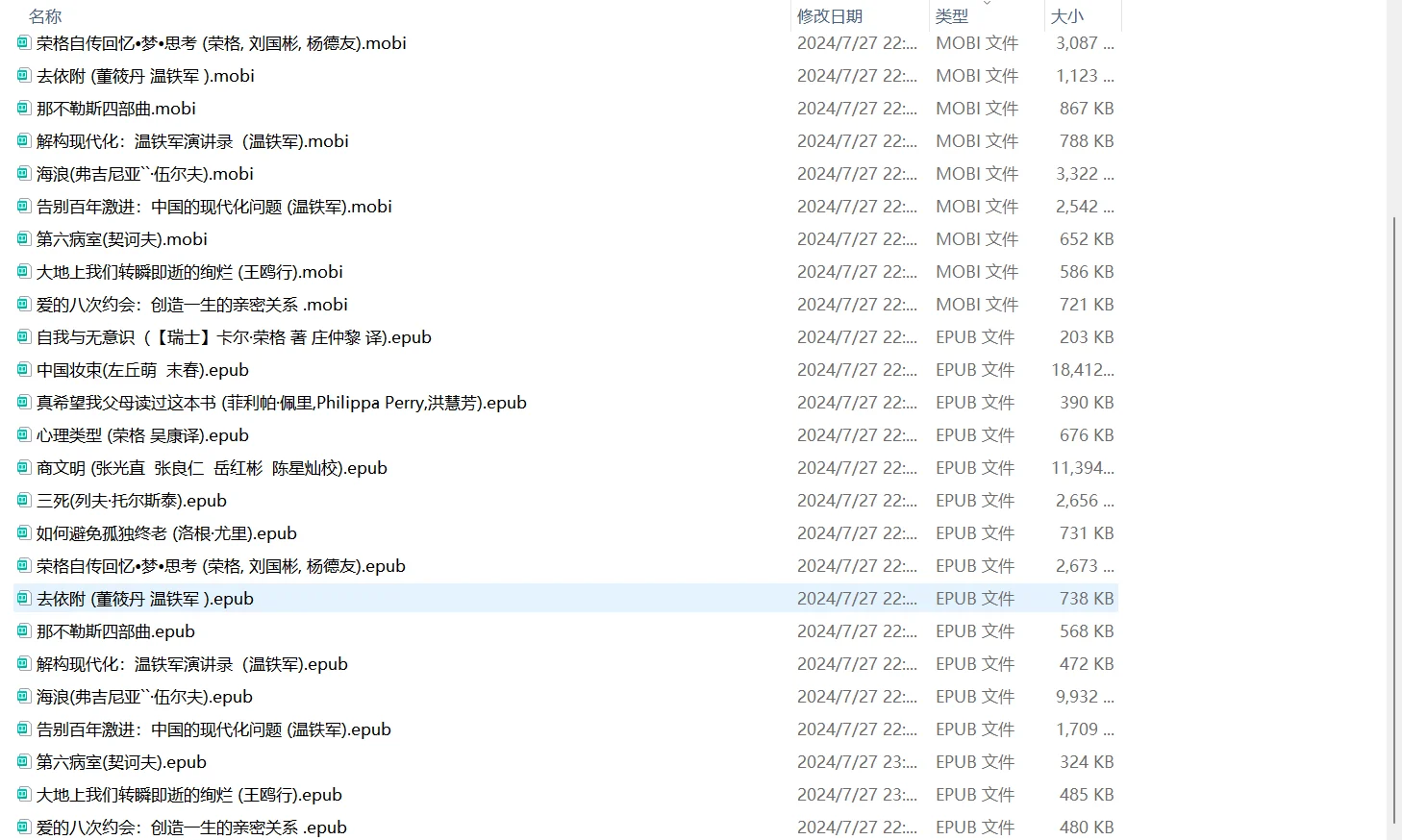
Task: Select file name 心理类型 (荣格 吴康译).epub
Action: [142, 435]
